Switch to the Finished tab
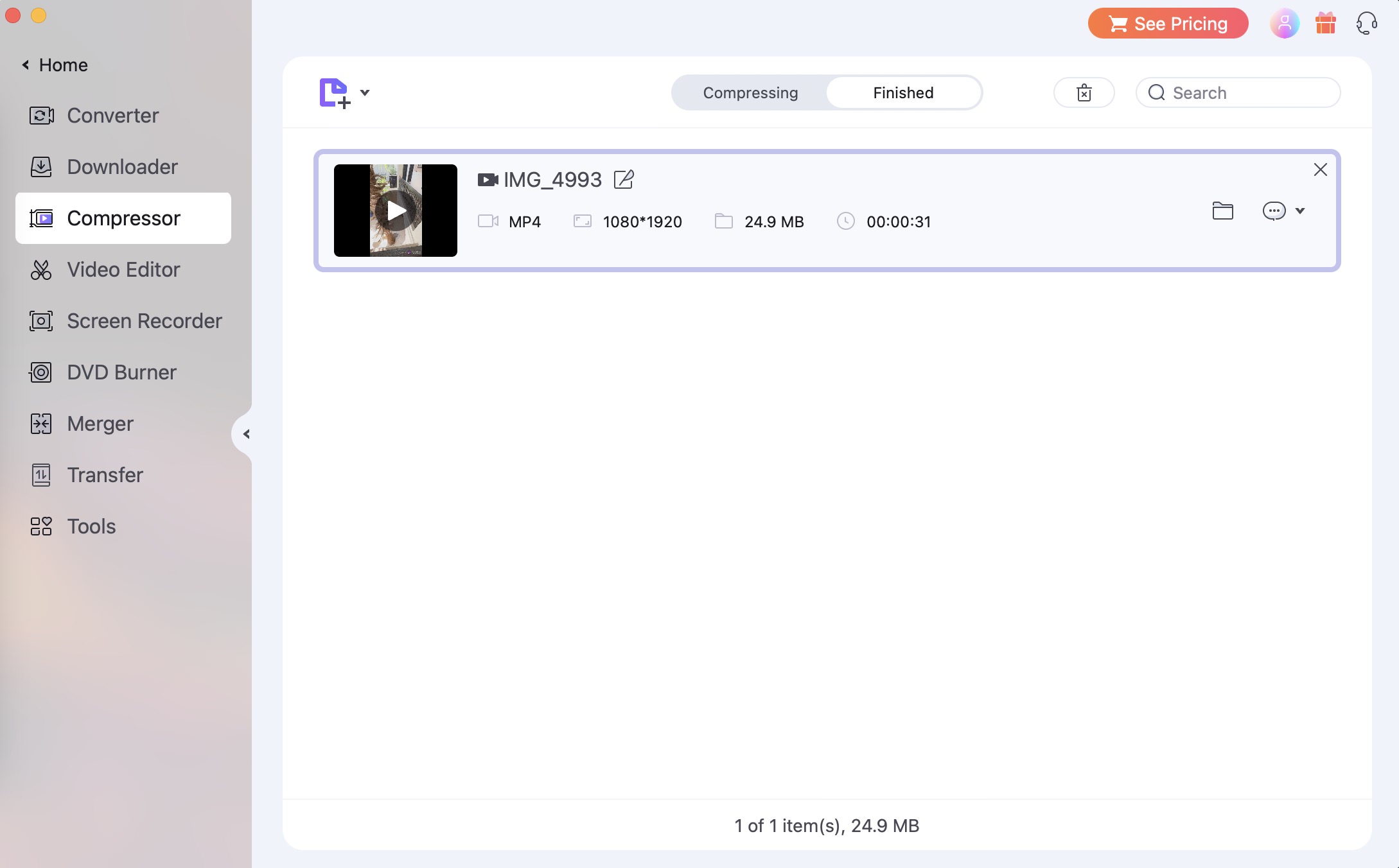Screen dimensions: 1399x868 click(903, 92)
